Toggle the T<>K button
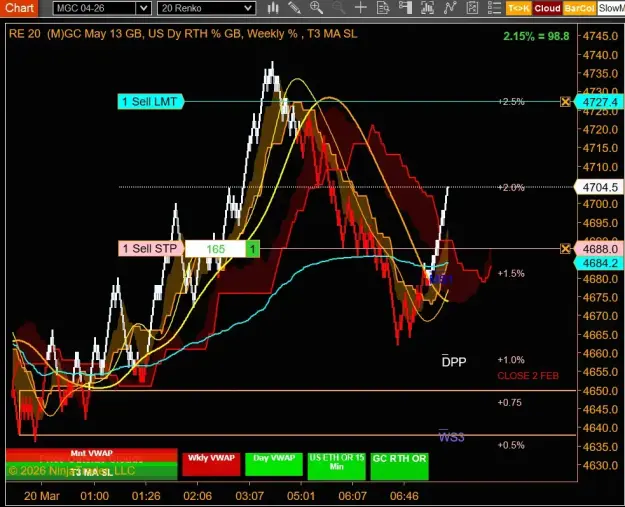This screenshot has width=625, height=507. tap(519, 8)
